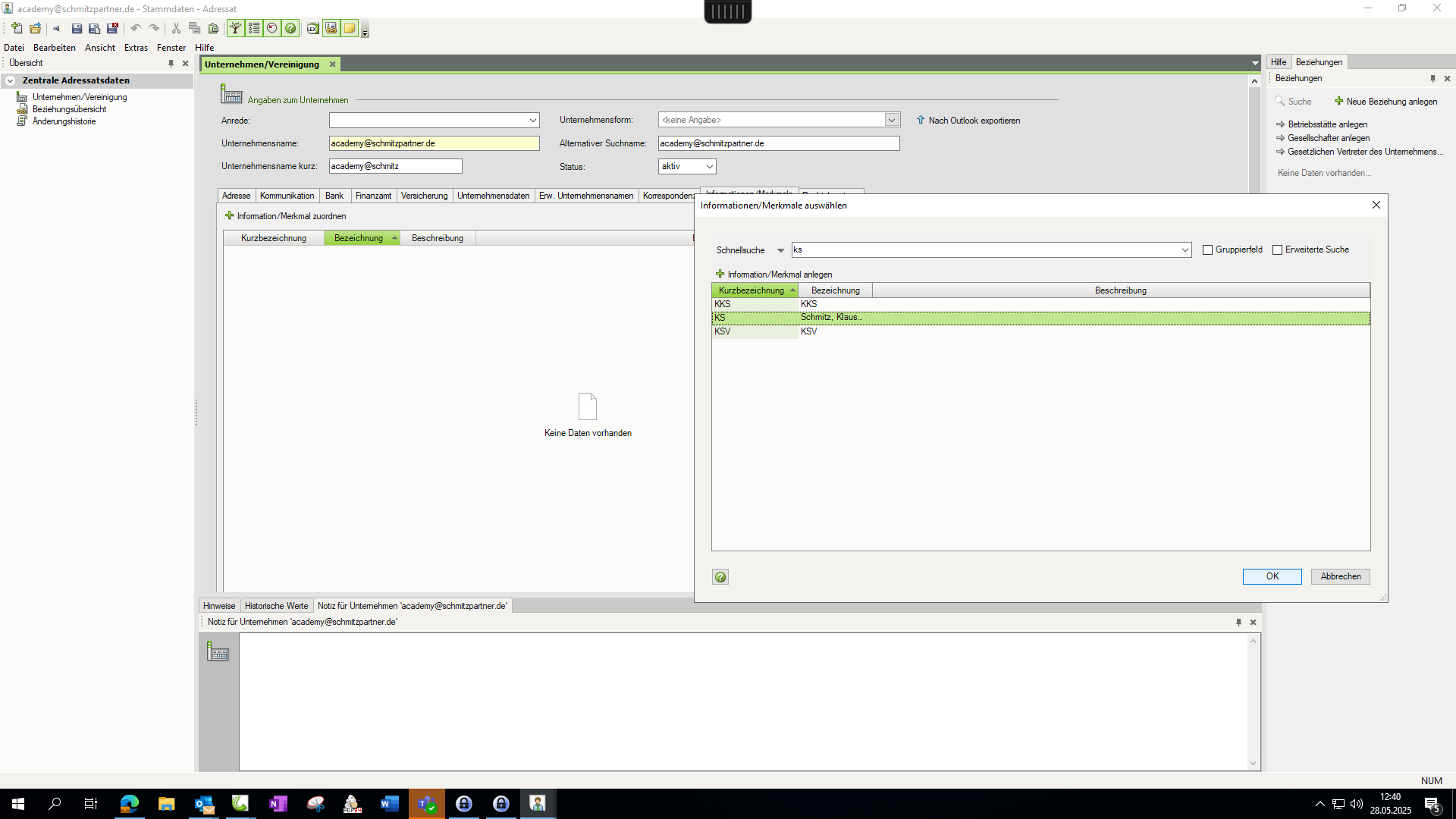Enable the Gruppierfeld checkbox
Image resolution: width=1456 pixels, height=819 pixels.
(1208, 250)
